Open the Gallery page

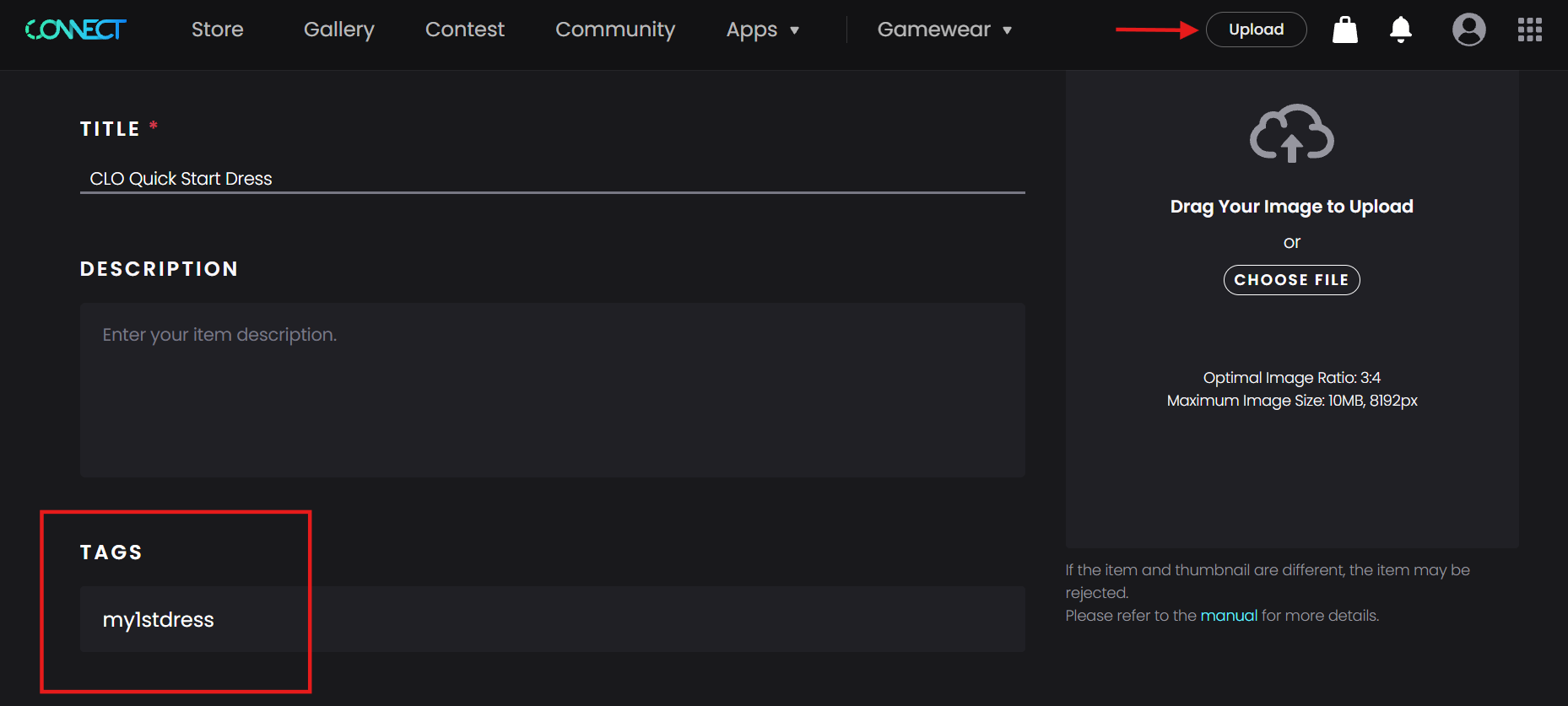338,30
